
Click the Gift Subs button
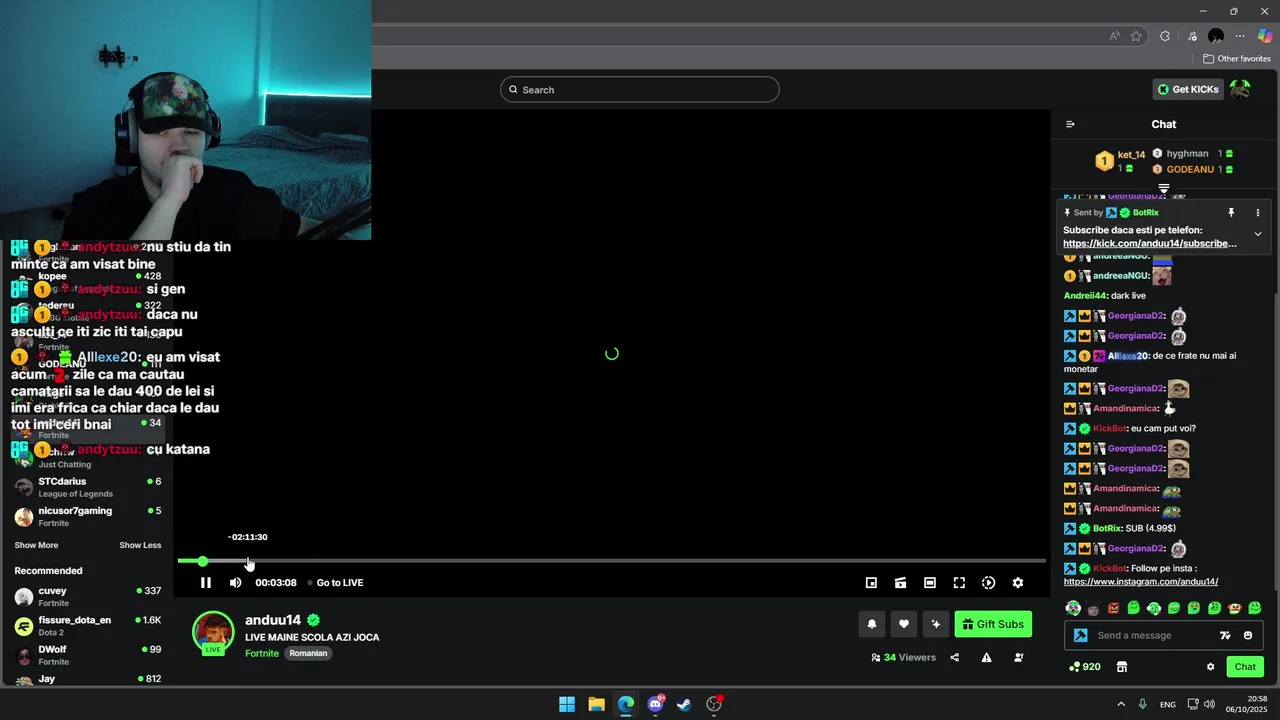tap(993, 624)
